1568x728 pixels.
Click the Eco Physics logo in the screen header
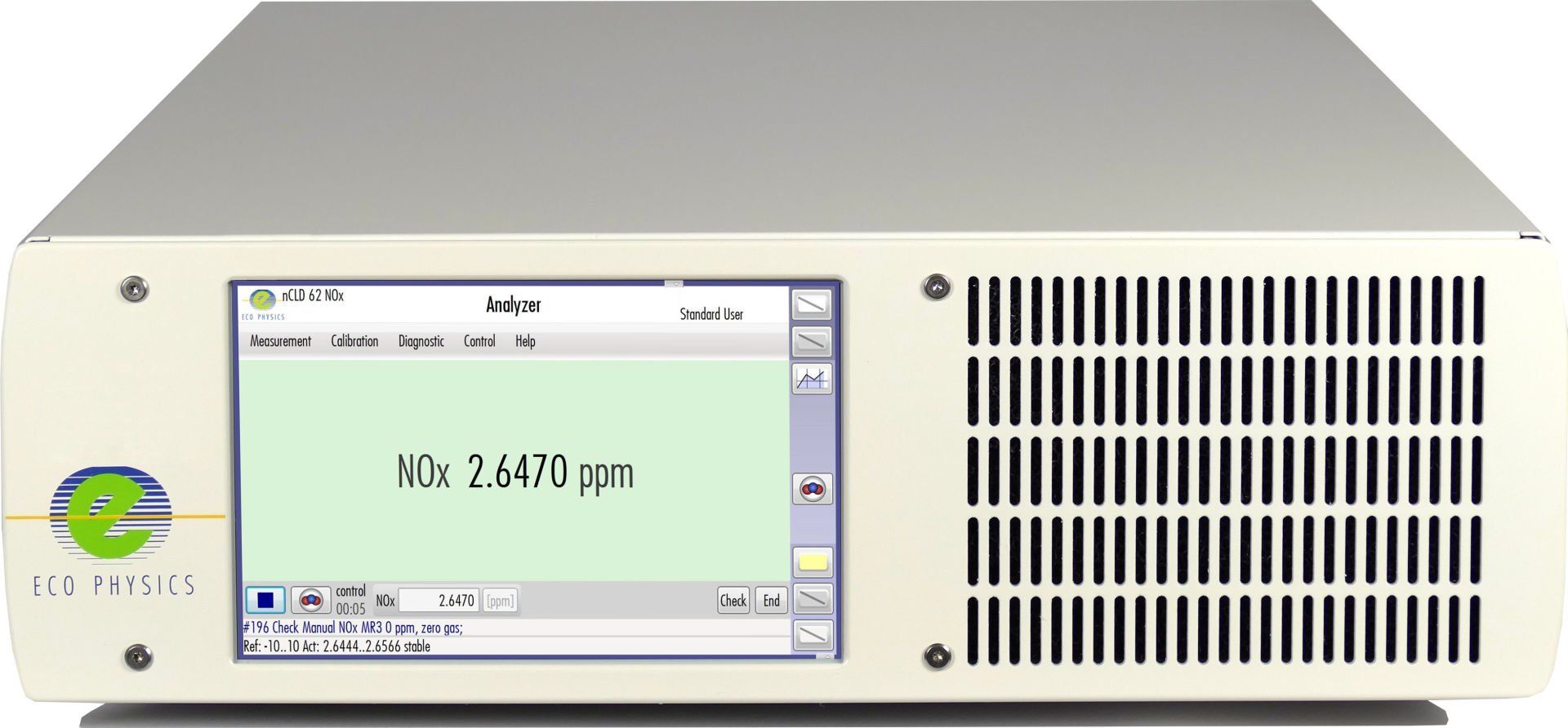263,304
